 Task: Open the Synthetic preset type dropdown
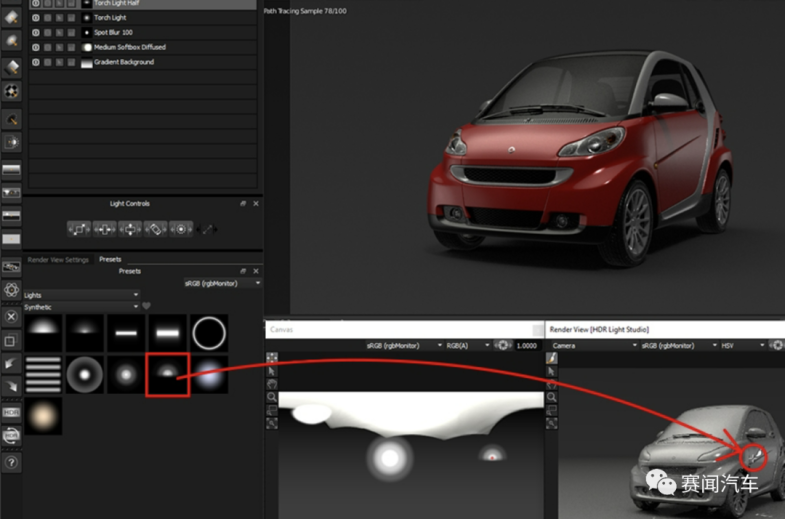81,307
